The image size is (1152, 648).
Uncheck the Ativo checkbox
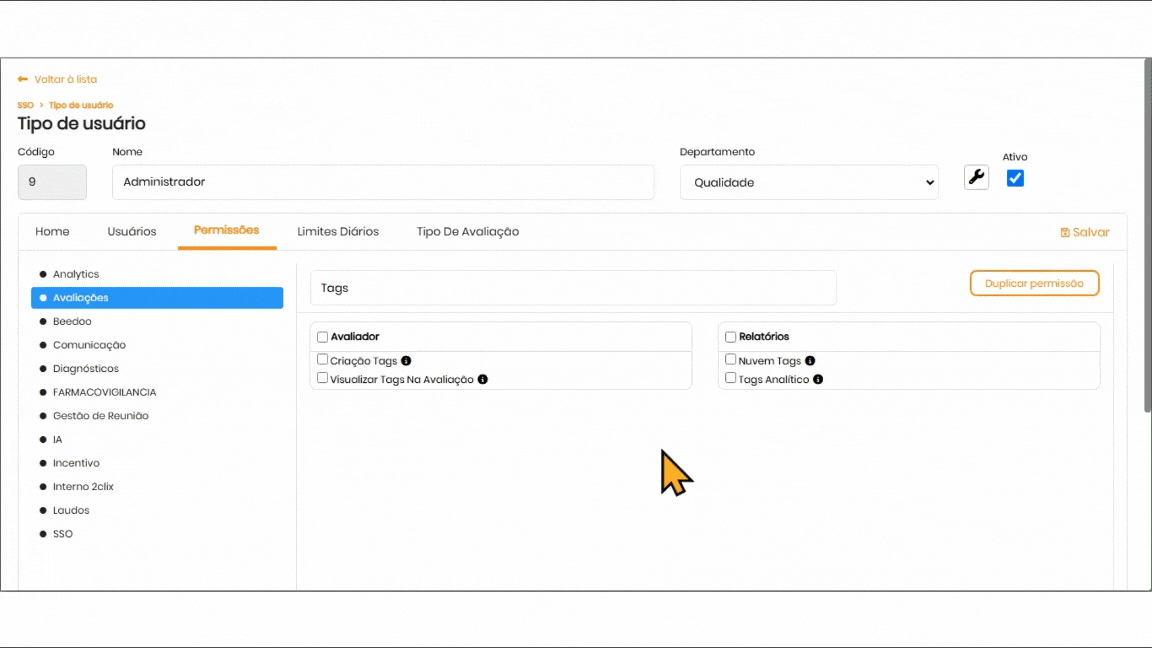point(1015,178)
